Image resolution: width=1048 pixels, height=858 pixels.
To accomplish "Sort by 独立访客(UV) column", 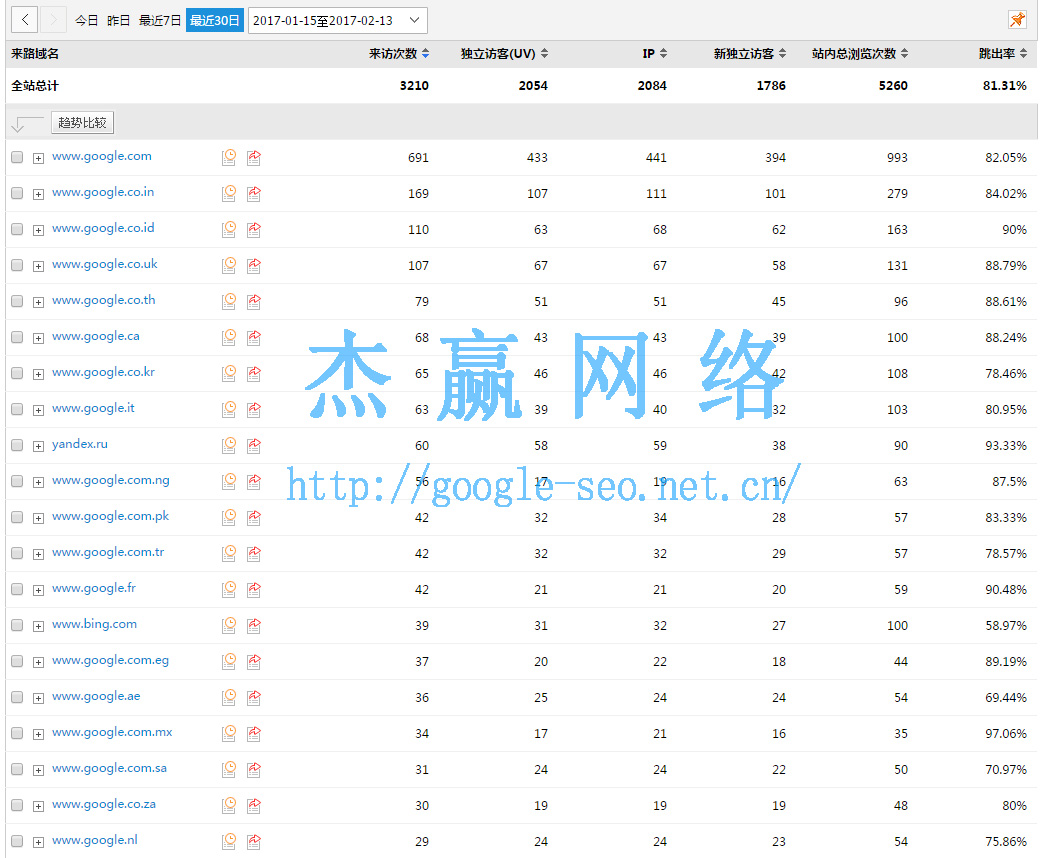I will (505, 53).
